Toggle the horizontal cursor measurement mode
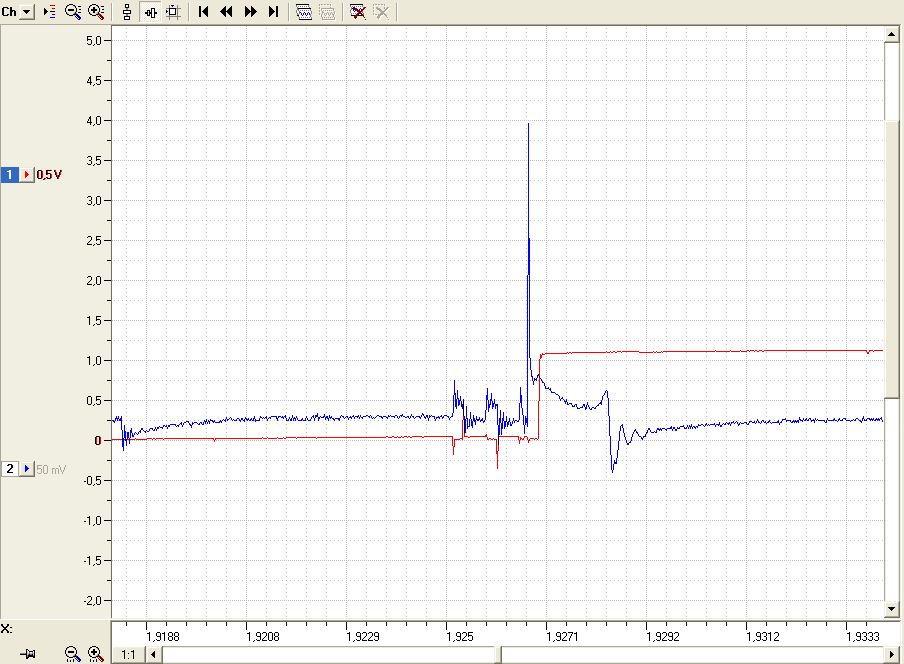This screenshot has width=904, height=664. [150, 12]
